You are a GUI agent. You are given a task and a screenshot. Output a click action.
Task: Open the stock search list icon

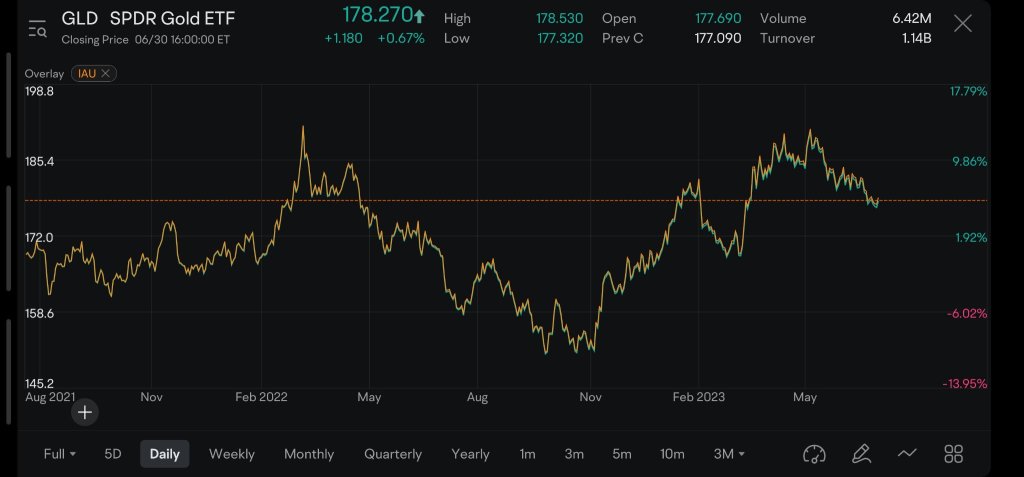point(37,29)
